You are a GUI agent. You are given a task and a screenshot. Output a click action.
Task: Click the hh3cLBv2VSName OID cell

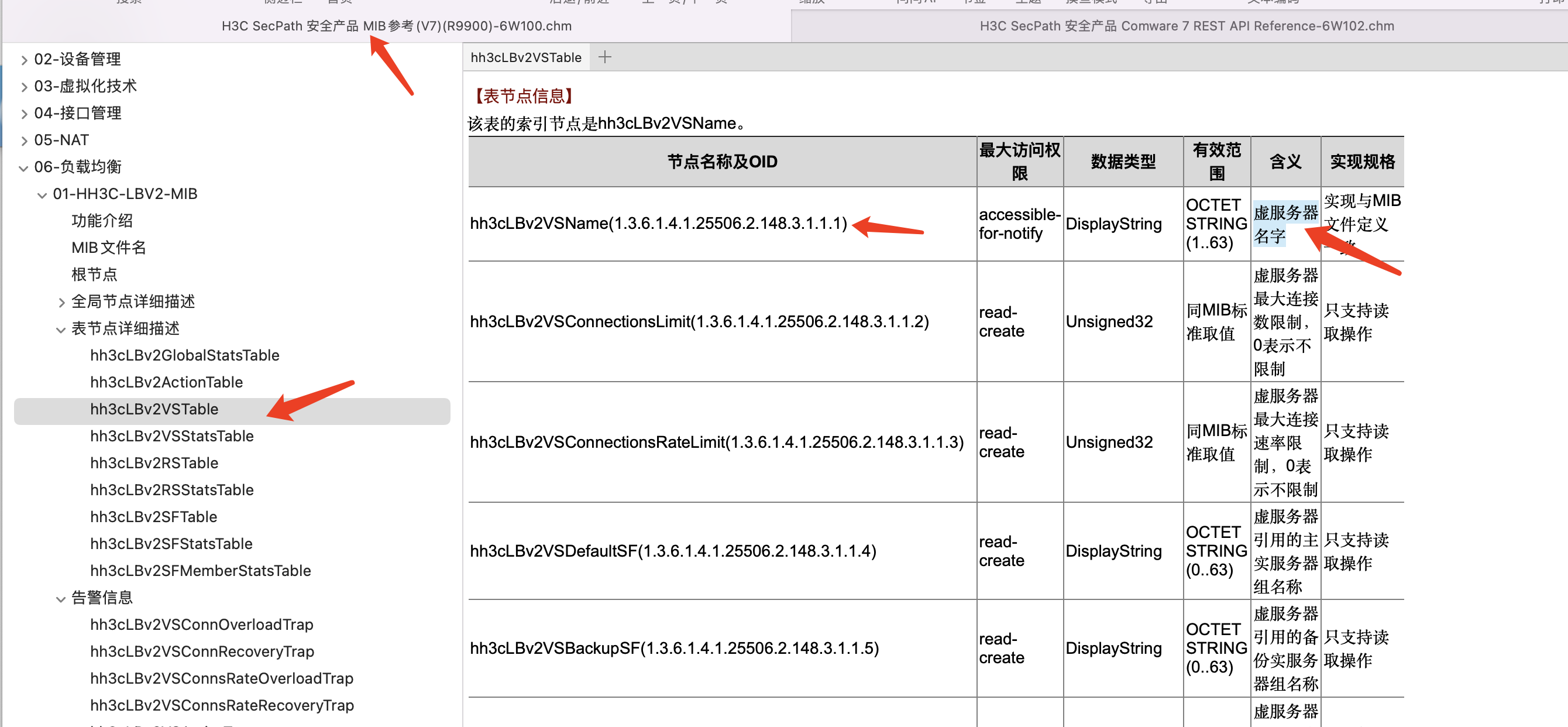[658, 224]
